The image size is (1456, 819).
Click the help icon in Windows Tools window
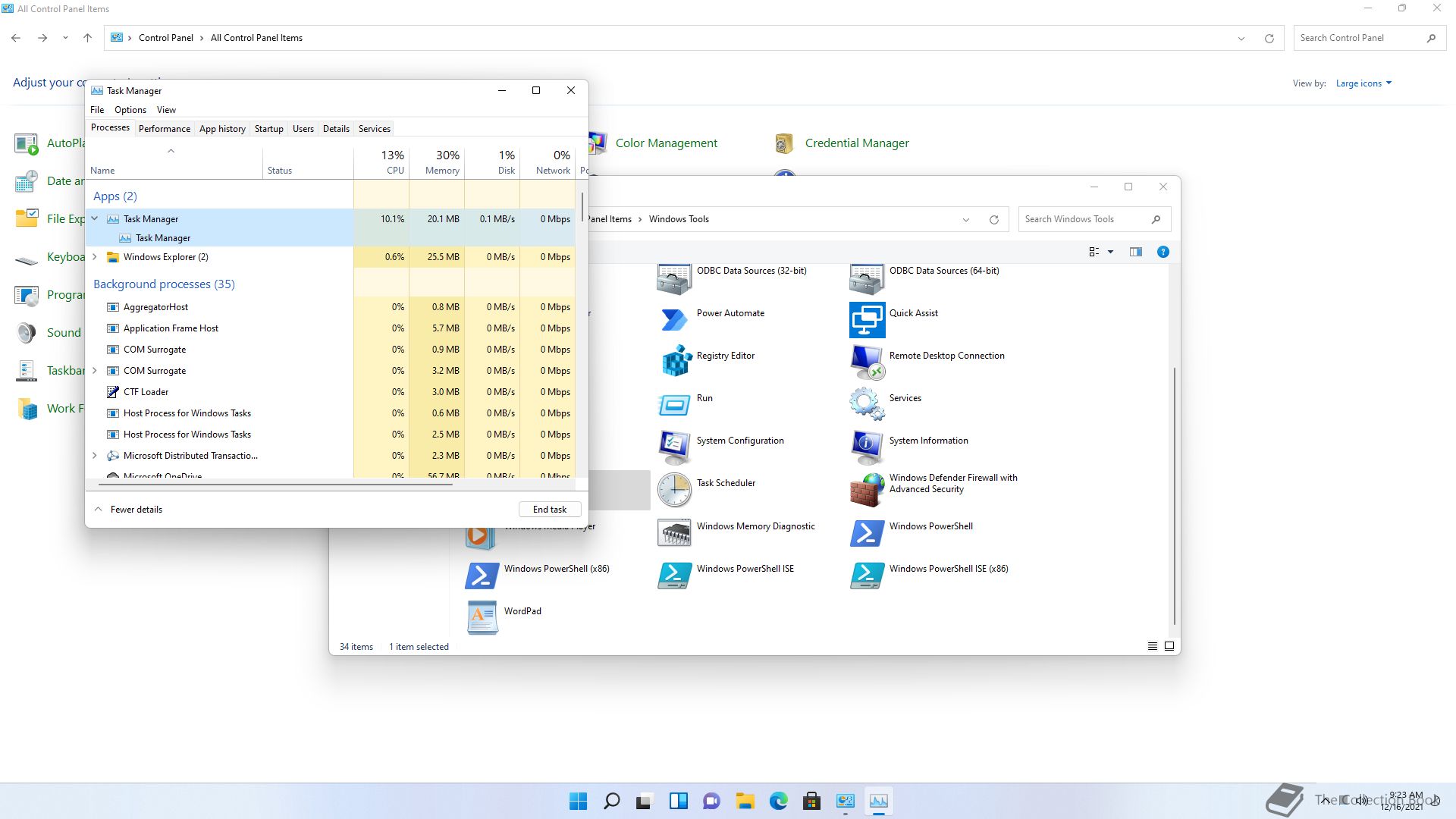[1163, 252]
